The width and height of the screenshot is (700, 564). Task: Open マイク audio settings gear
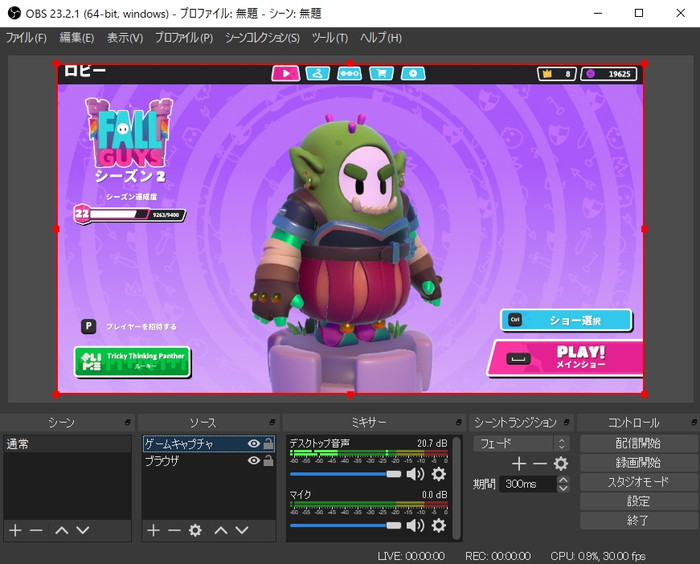(x=438, y=525)
